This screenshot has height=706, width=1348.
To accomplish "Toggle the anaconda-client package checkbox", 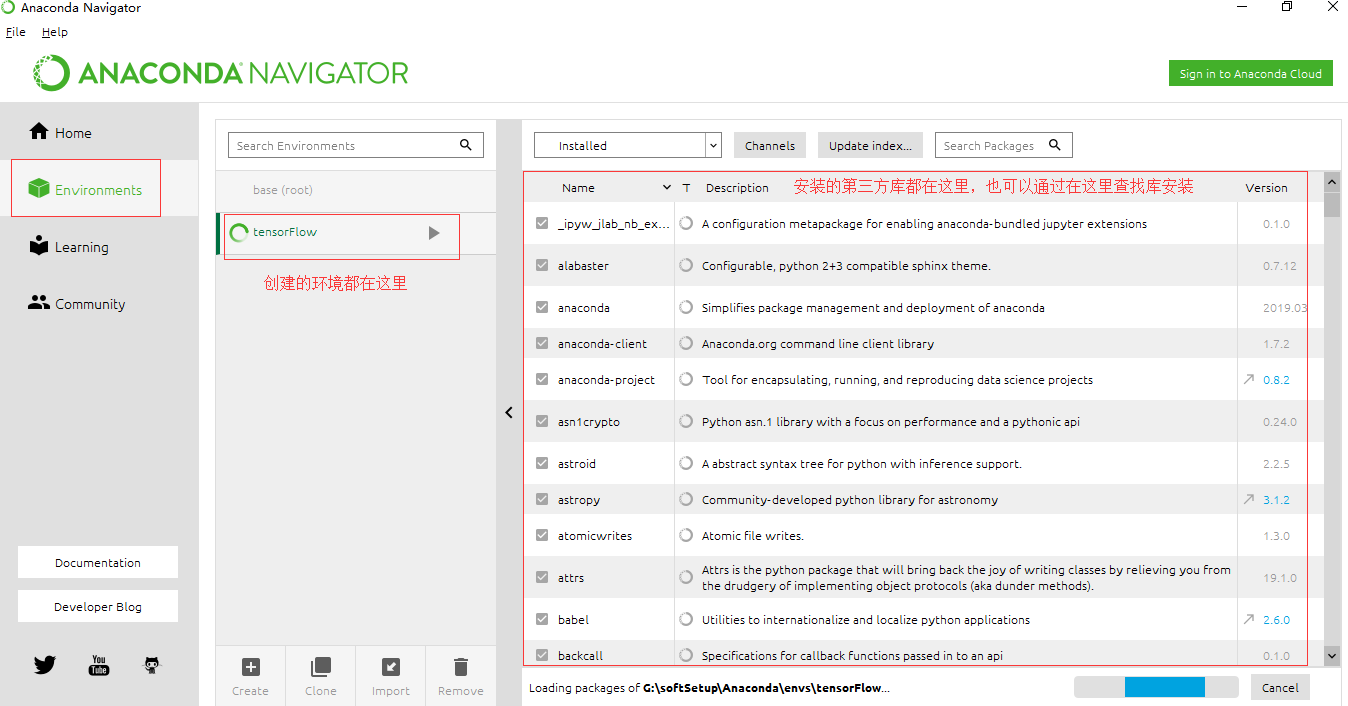I will (542, 344).
